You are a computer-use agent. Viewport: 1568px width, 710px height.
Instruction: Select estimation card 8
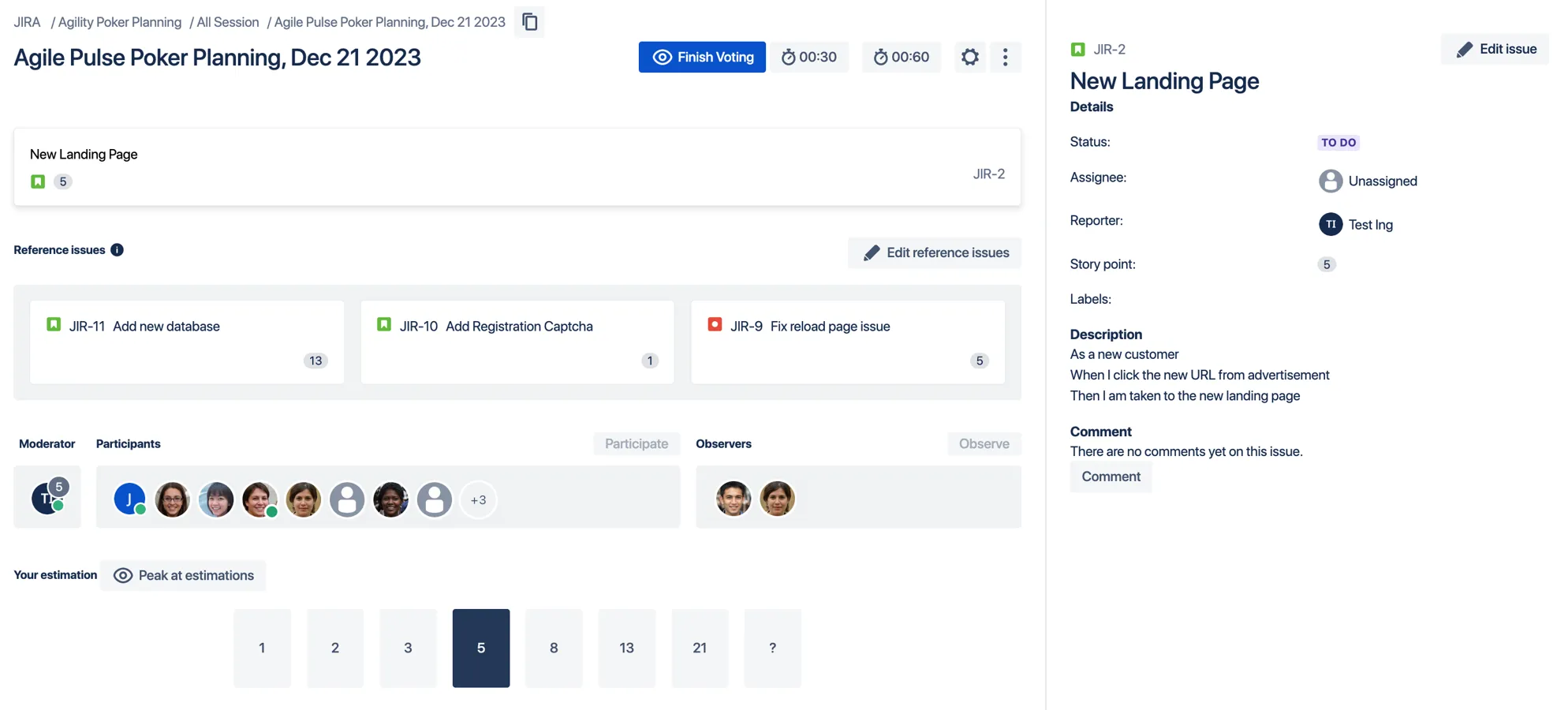coord(554,648)
